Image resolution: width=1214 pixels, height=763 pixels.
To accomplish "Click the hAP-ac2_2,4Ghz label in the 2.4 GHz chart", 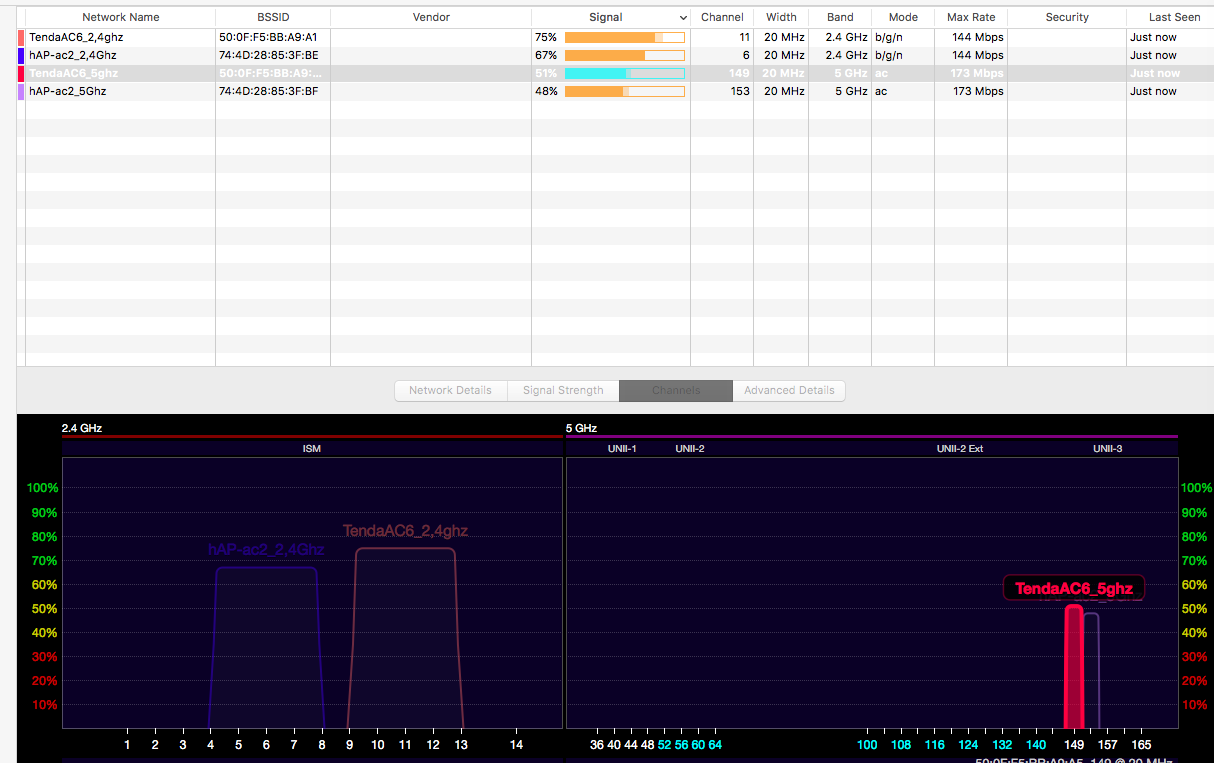I will point(266,549).
